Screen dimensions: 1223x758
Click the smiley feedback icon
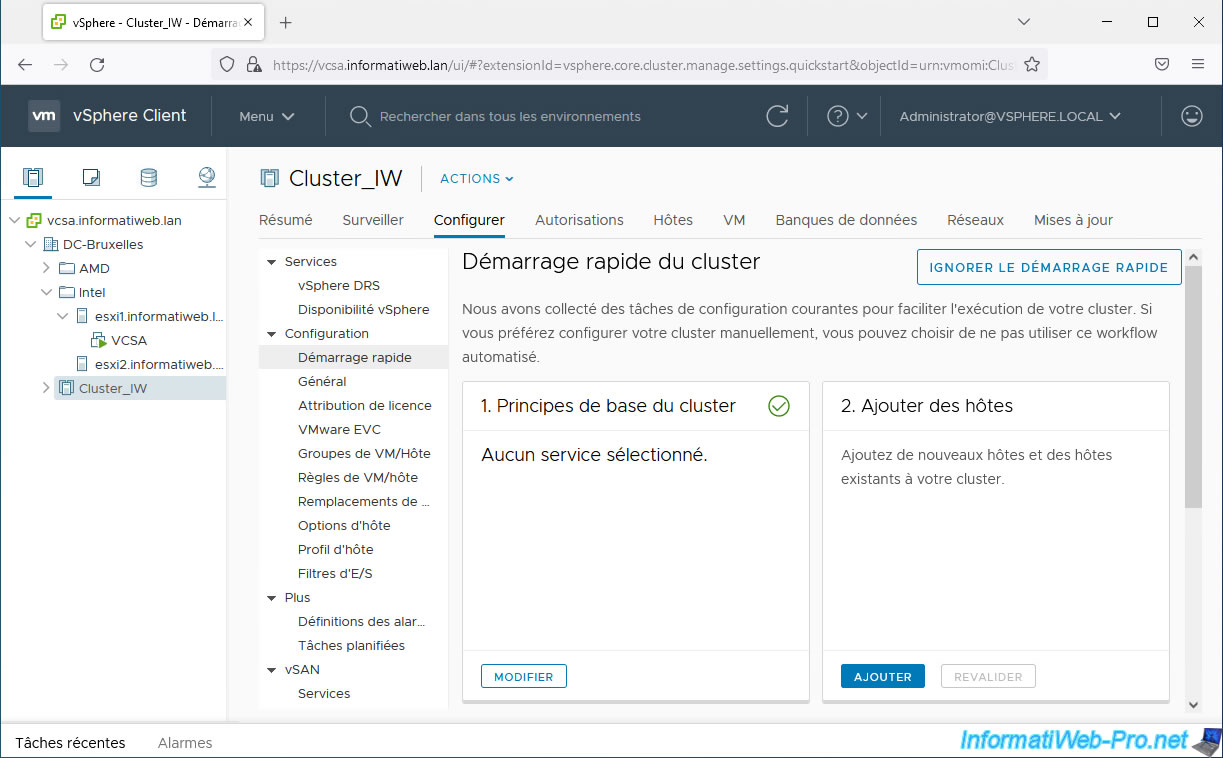pos(1191,116)
